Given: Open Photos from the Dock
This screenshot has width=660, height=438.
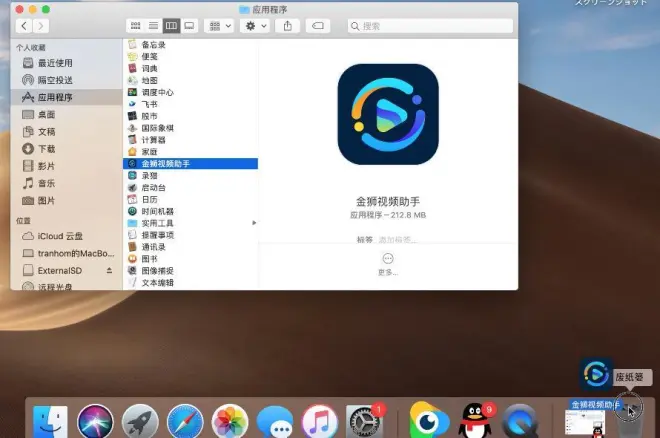Looking at the screenshot, I should click(x=230, y=422).
